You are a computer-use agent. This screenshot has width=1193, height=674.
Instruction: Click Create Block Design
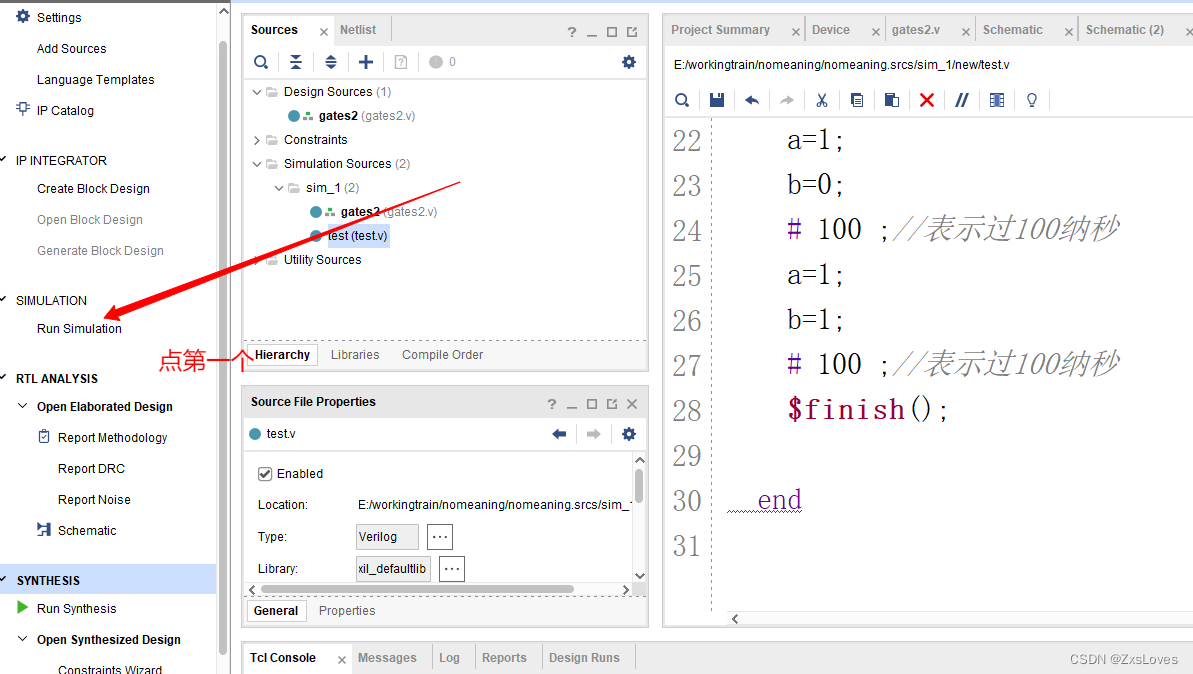click(93, 189)
